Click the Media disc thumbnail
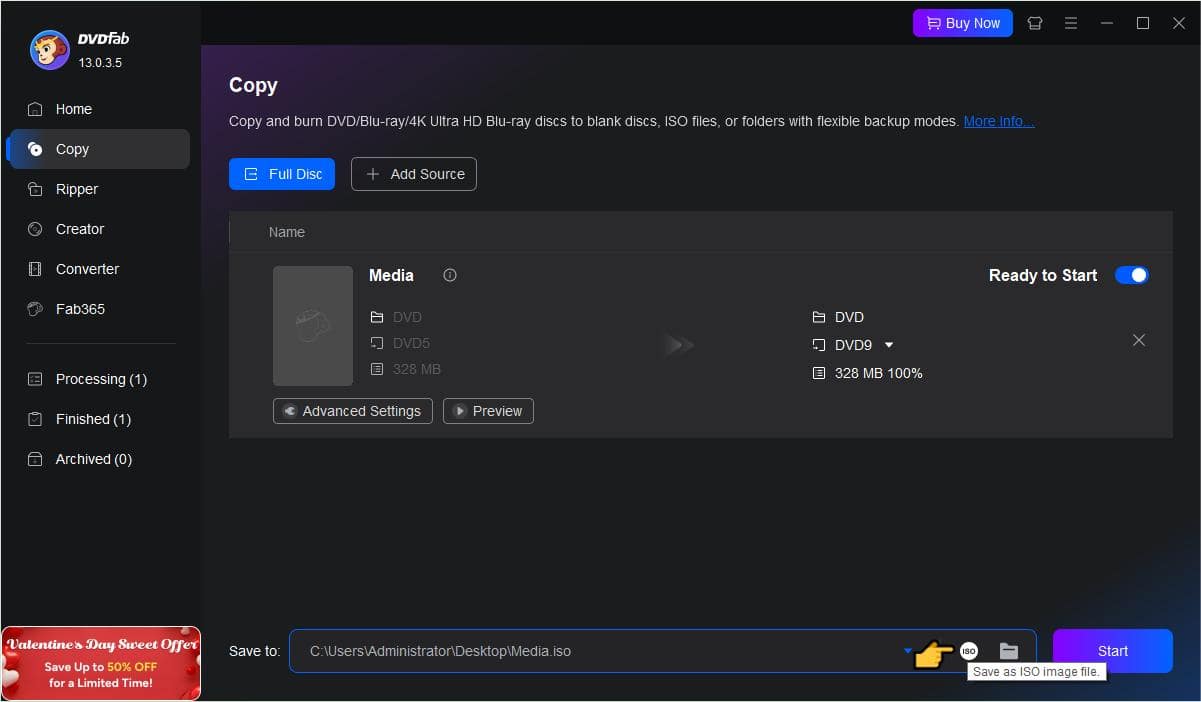The image size is (1201, 702). pyautogui.click(x=313, y=325)
